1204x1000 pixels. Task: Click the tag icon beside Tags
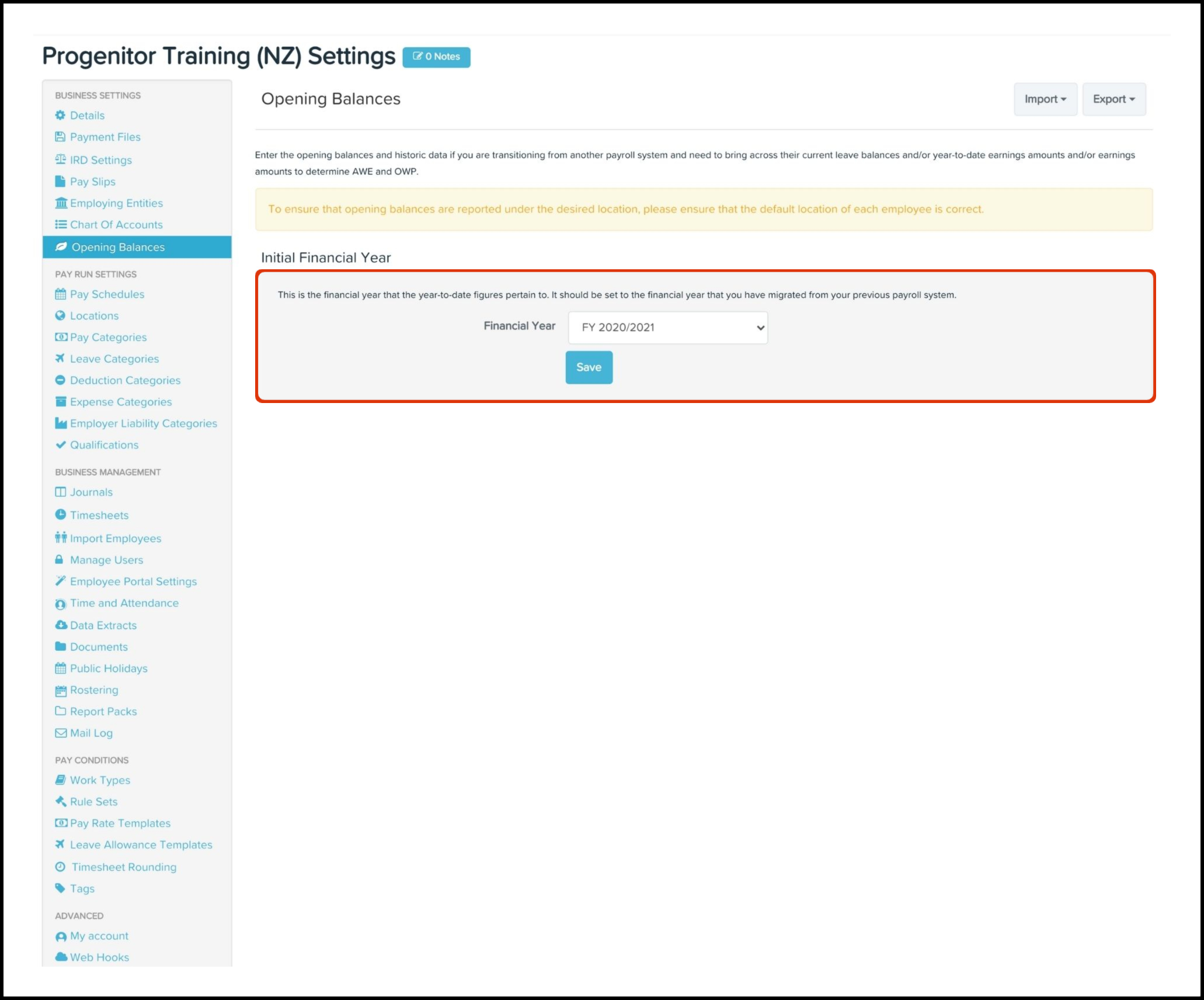(x=60, y=888)
